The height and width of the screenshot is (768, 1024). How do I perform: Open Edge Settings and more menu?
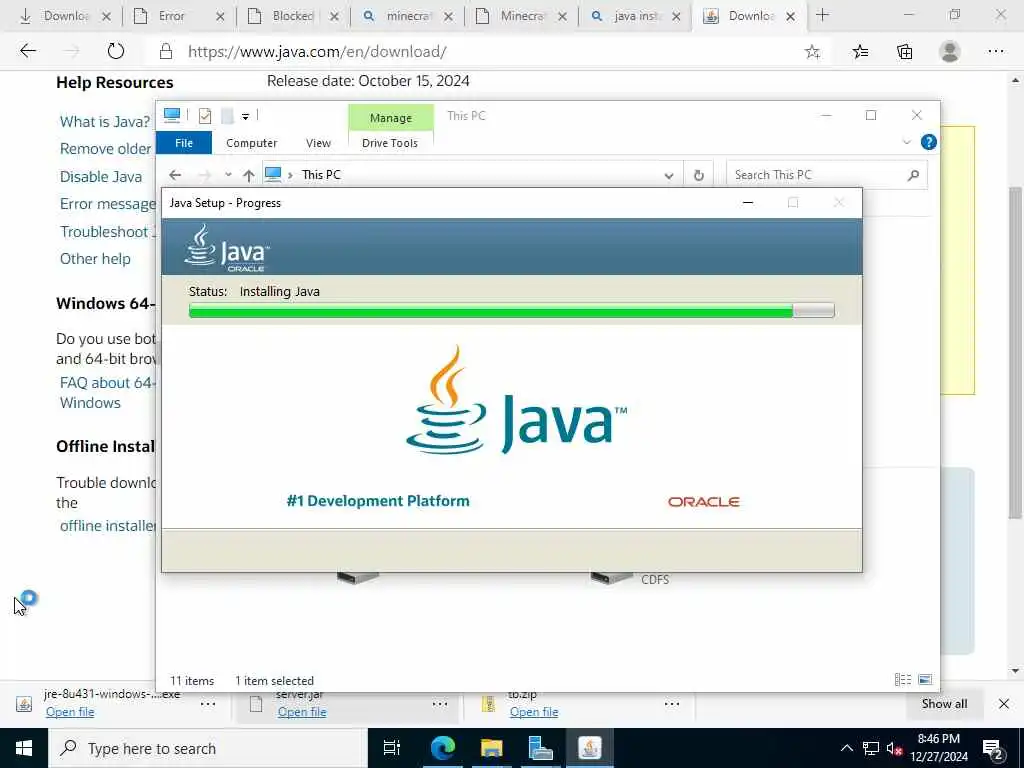[995, 51]
